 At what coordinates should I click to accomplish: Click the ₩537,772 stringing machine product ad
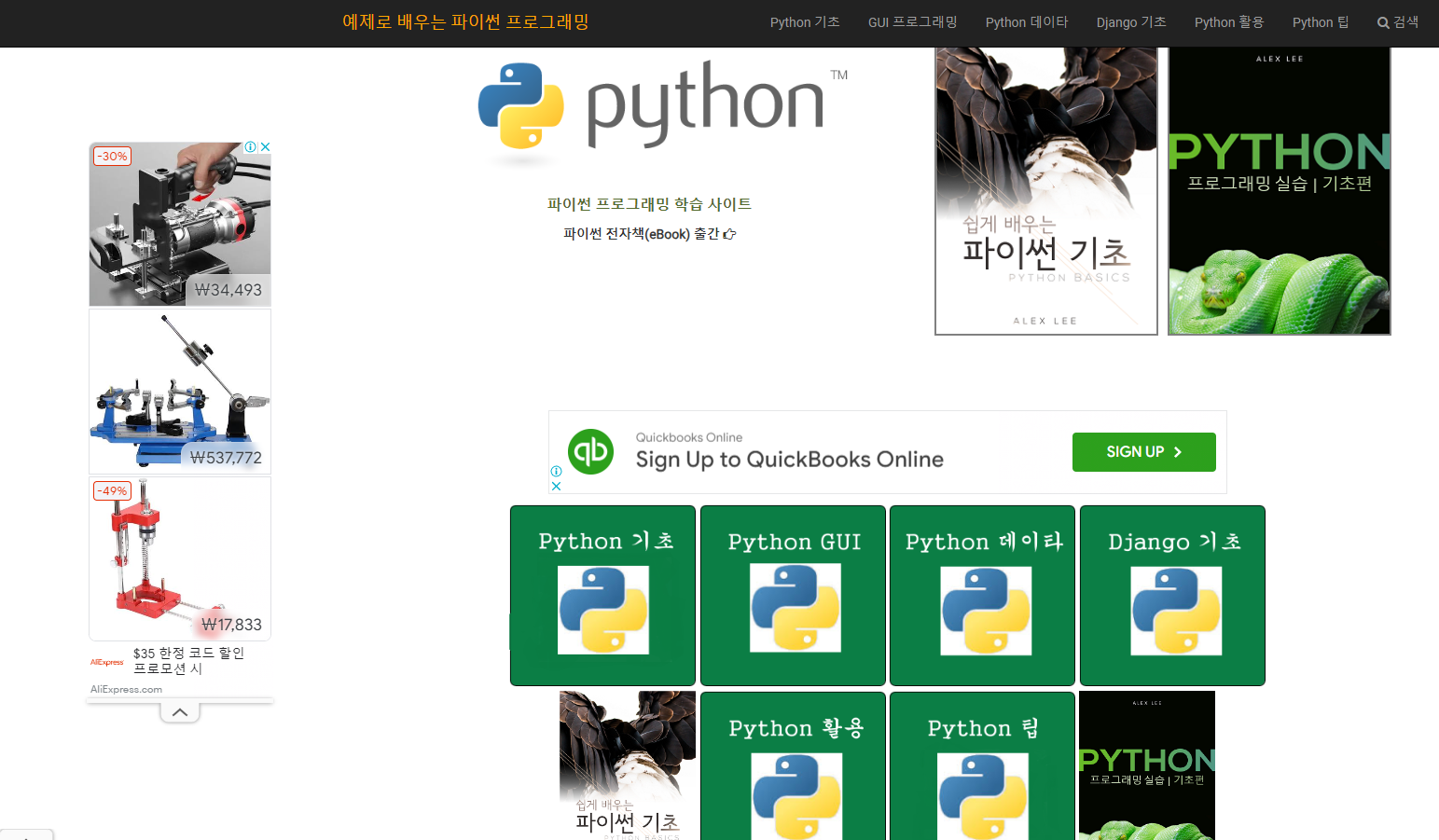[180, 392]
